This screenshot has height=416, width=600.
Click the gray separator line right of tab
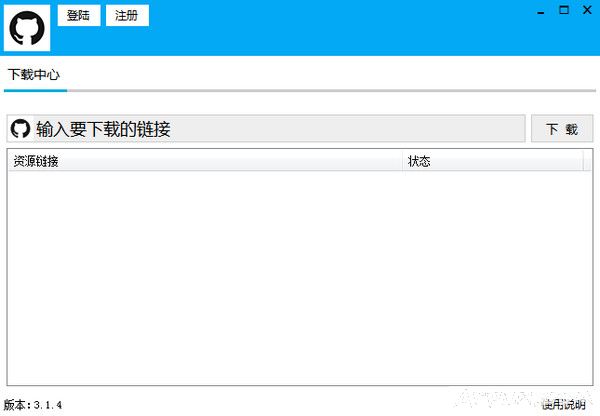[x=330, y=90]
